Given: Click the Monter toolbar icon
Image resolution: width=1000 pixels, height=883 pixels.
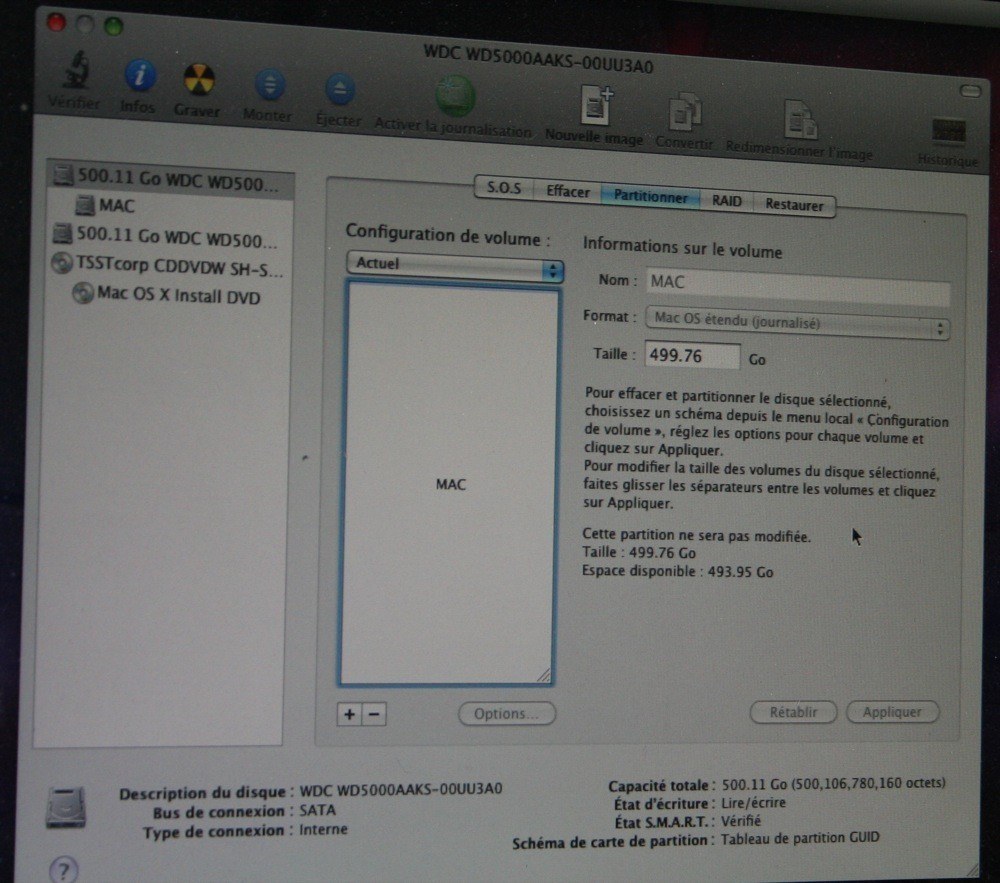Looking at the screenshot, I should 270,85.
